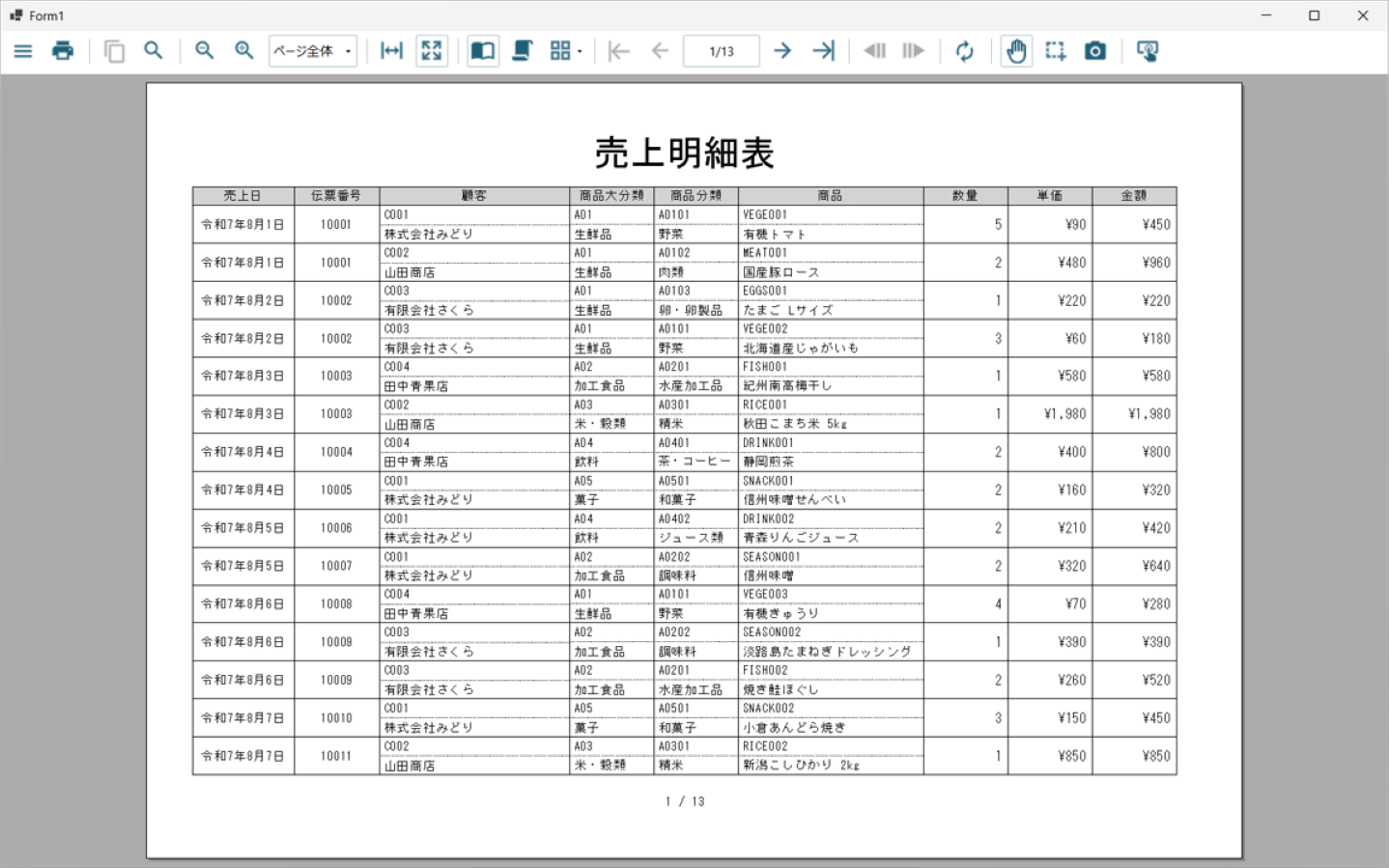Open the ページ全体 zoom dropdown
1389x868 pixels.
tap(313, 51)
